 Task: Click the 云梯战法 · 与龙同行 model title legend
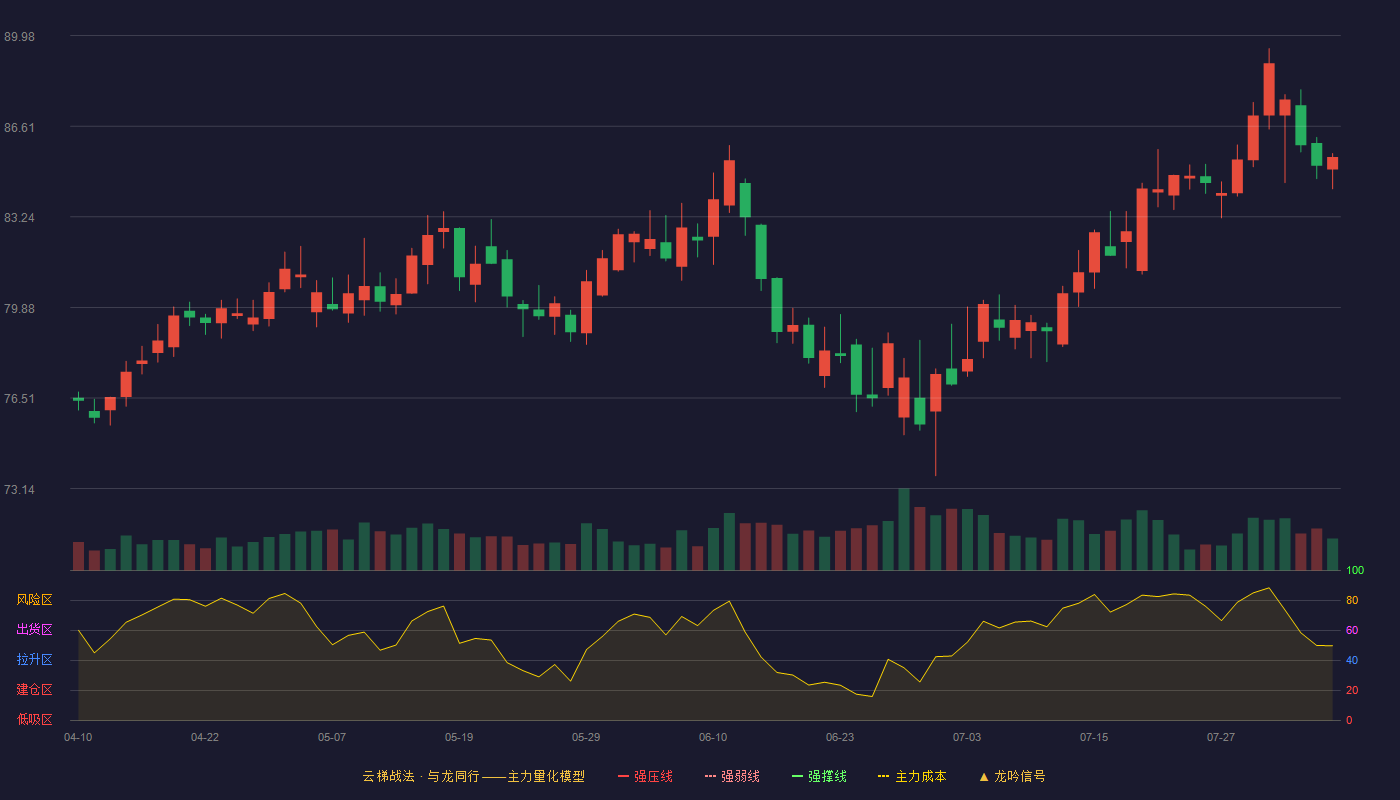pyautogui.click(x=473, y=776)
